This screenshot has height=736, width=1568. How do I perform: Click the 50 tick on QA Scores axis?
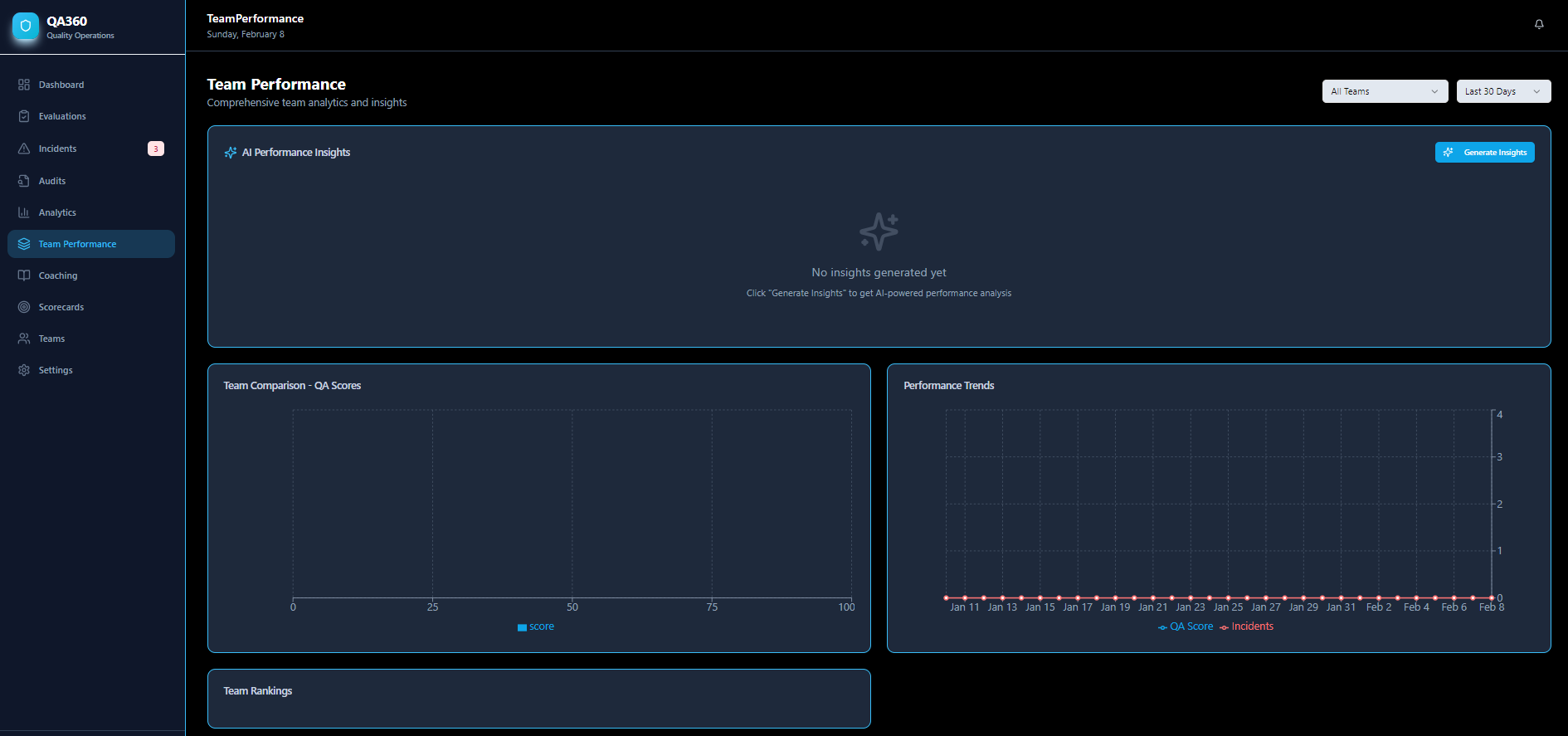point(572,607)
